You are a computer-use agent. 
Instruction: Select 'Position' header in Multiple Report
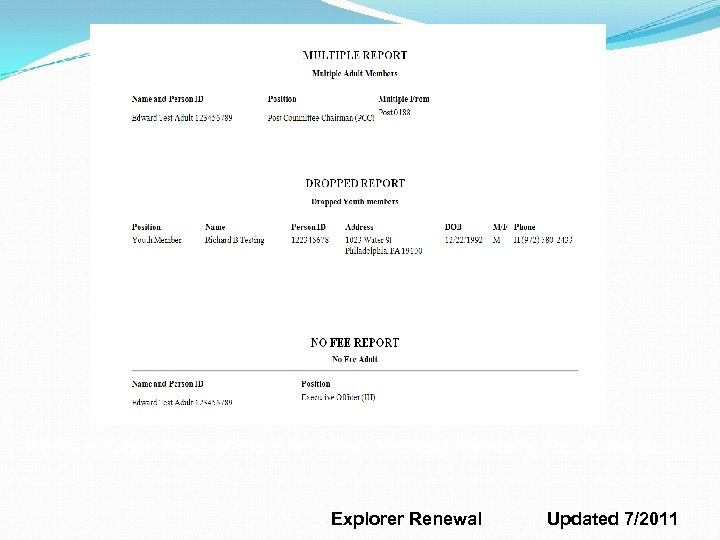[x=282, y=99]
